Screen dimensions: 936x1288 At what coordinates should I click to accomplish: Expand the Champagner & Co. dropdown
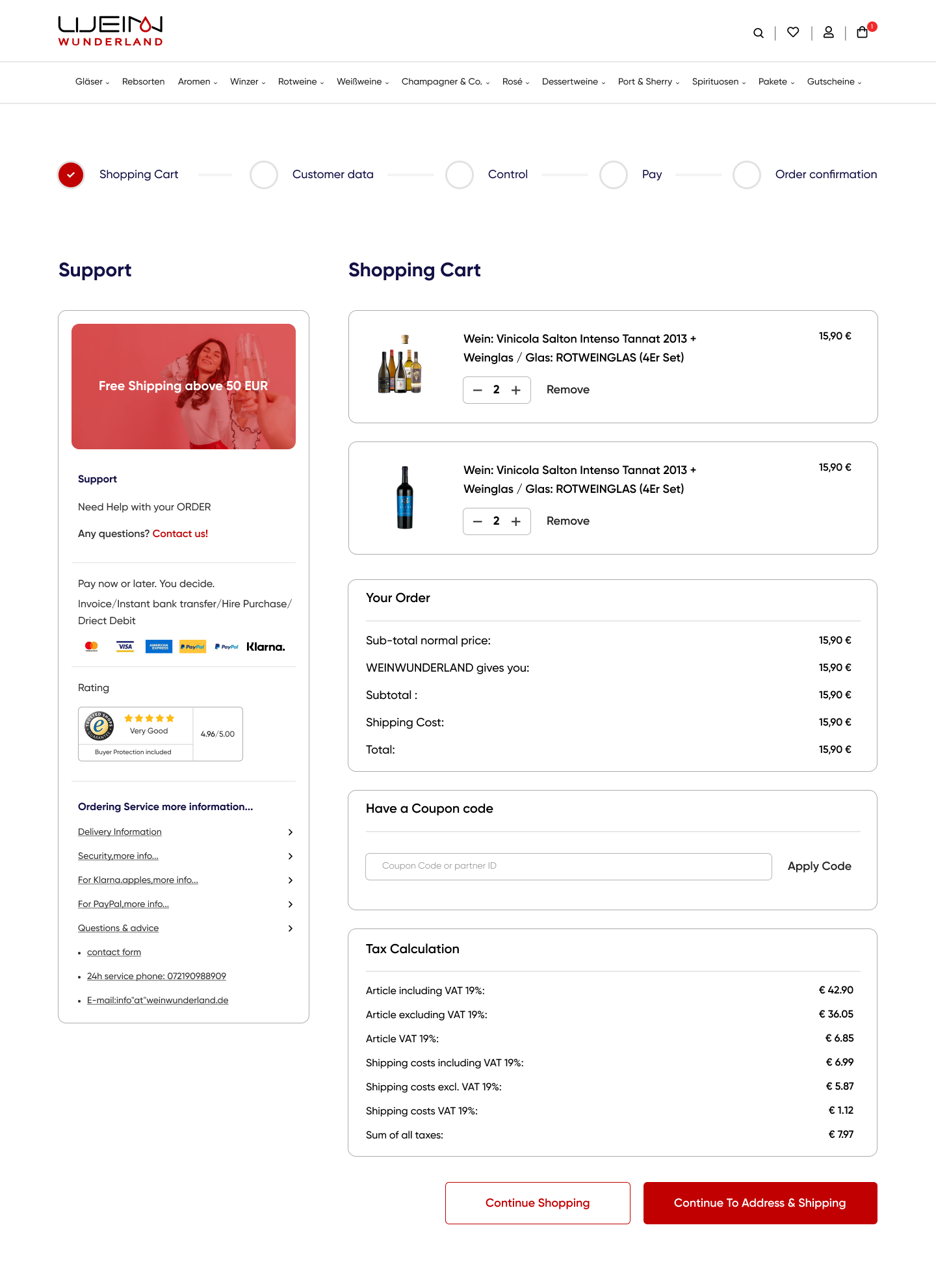pyautogui.click(x=446, y=82)
